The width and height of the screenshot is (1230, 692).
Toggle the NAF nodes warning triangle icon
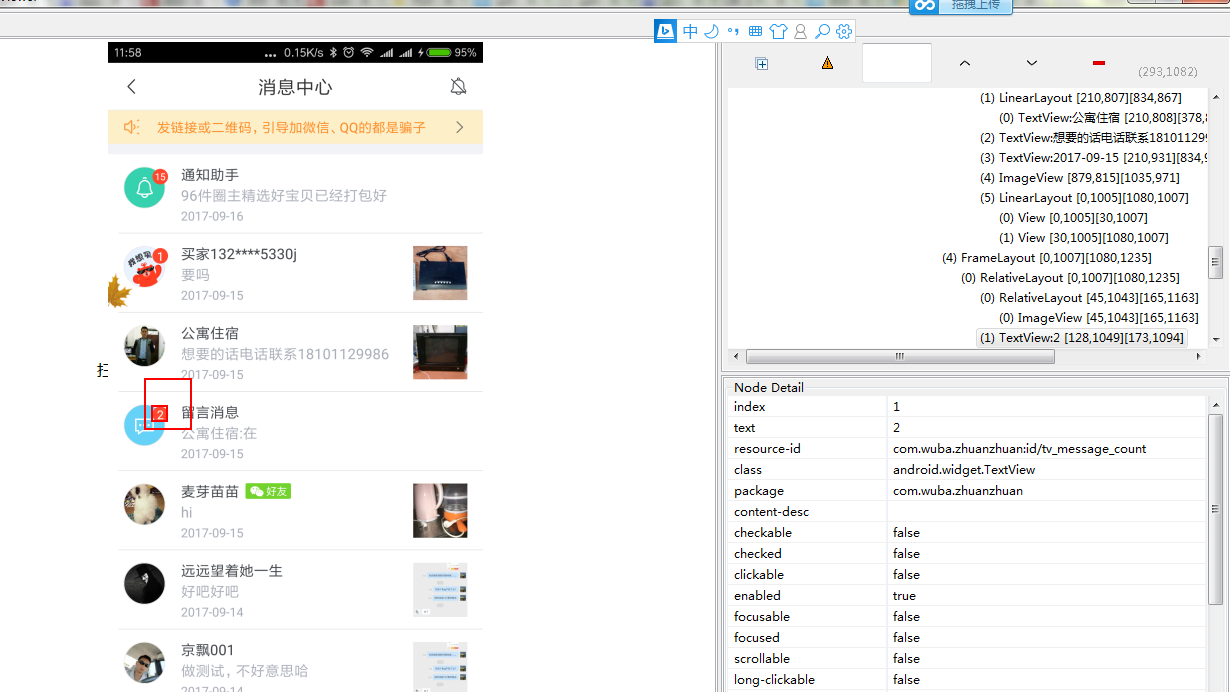(827, 63)
